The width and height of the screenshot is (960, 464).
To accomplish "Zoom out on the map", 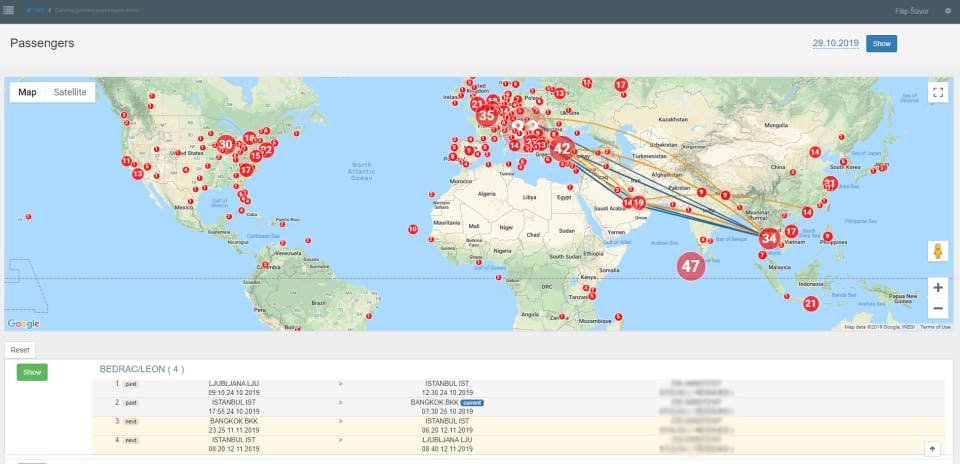I will (x=938, y=308).
